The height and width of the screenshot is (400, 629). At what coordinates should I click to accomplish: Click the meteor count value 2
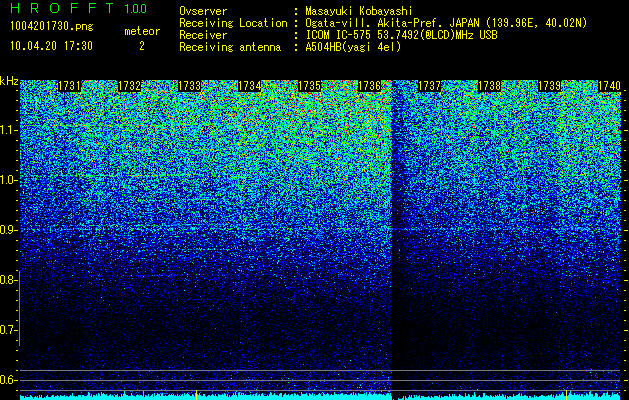click(x=142, y=46)
